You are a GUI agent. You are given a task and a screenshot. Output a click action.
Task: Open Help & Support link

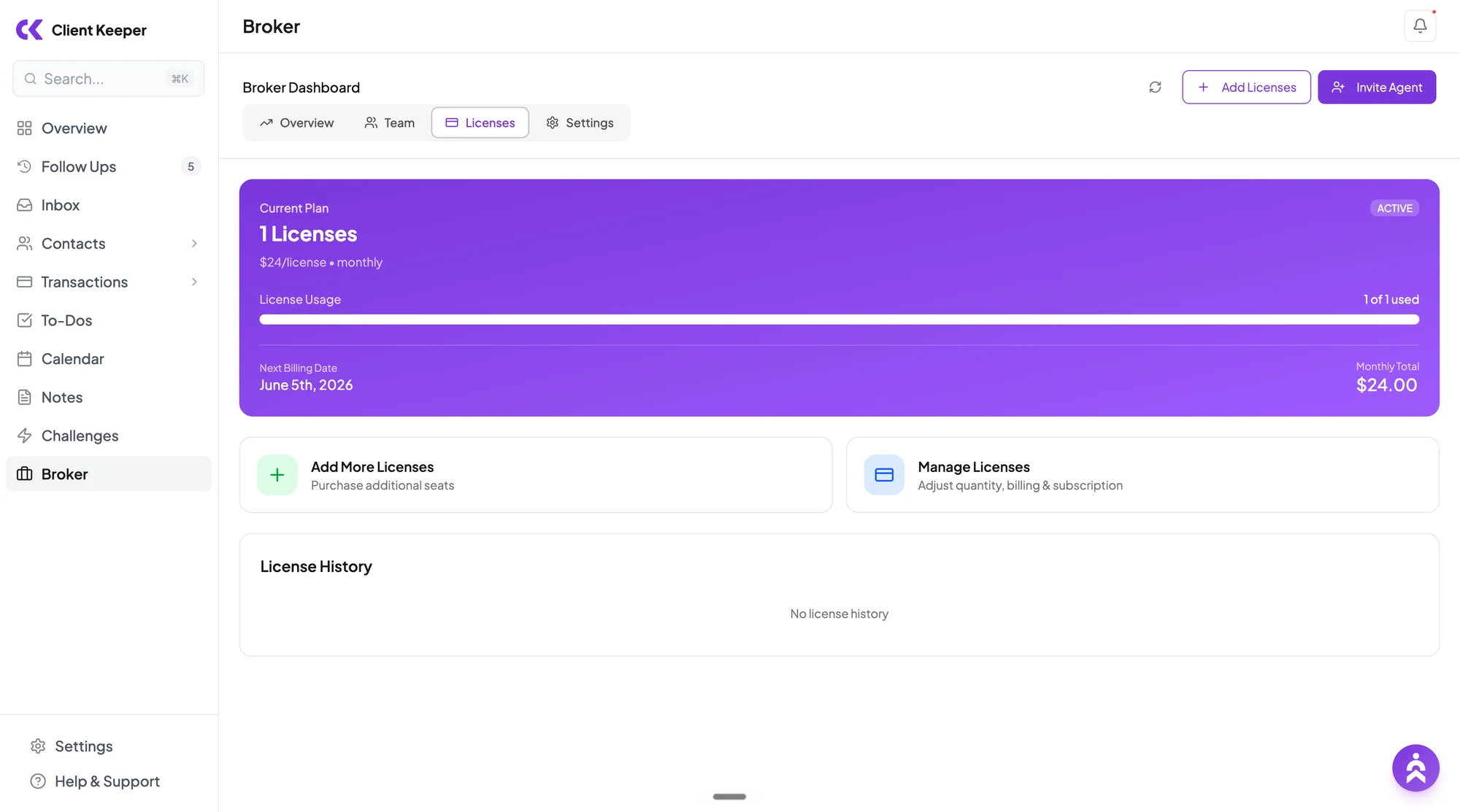[95, 781]
